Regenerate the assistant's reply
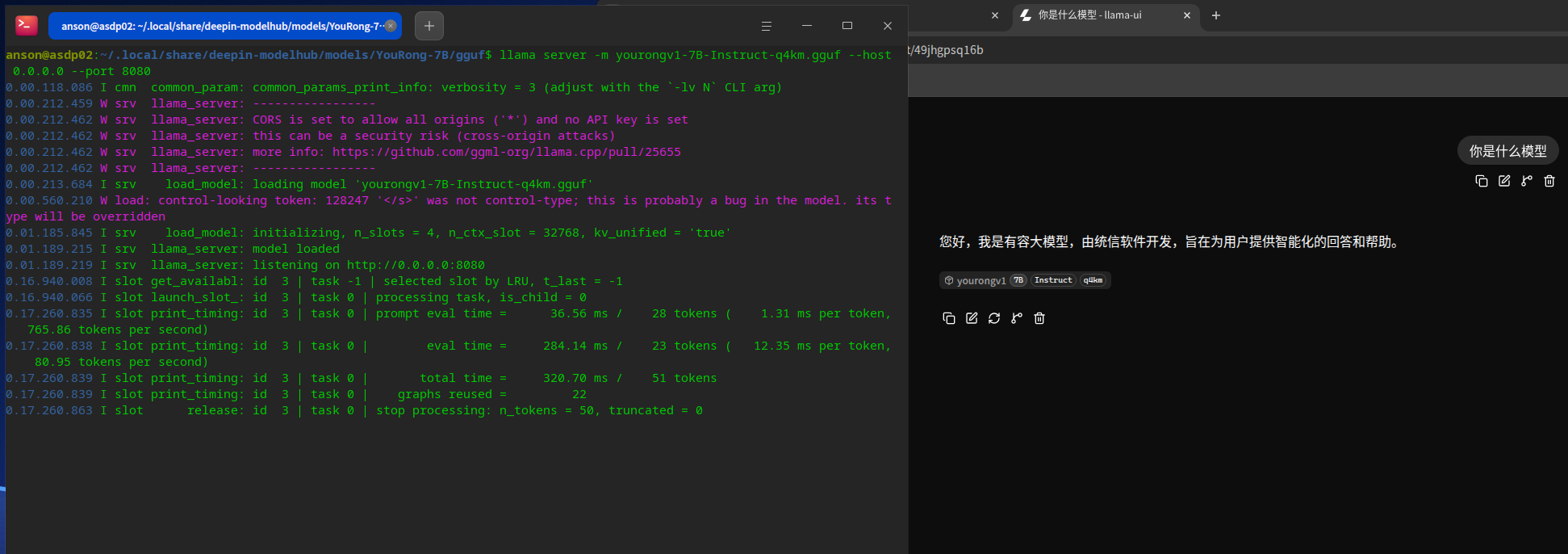The height and width of the screenshot is (554, 1568). [994, 318]
